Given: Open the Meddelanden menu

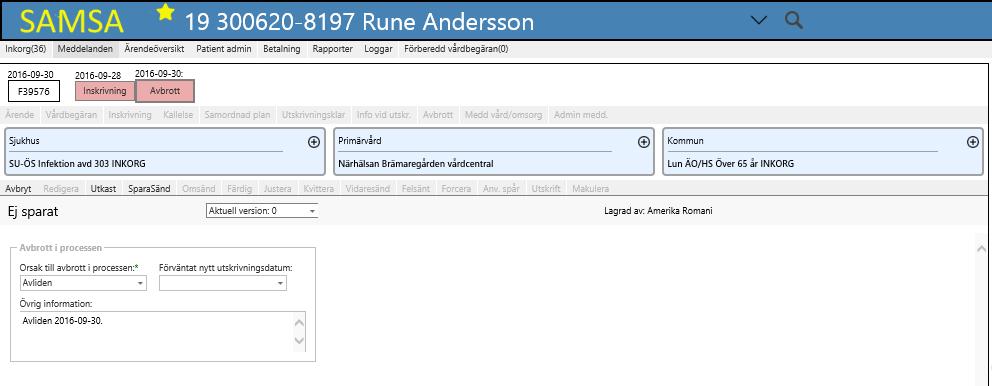Looking at the screenshot, I should click(x=85, y=49).
